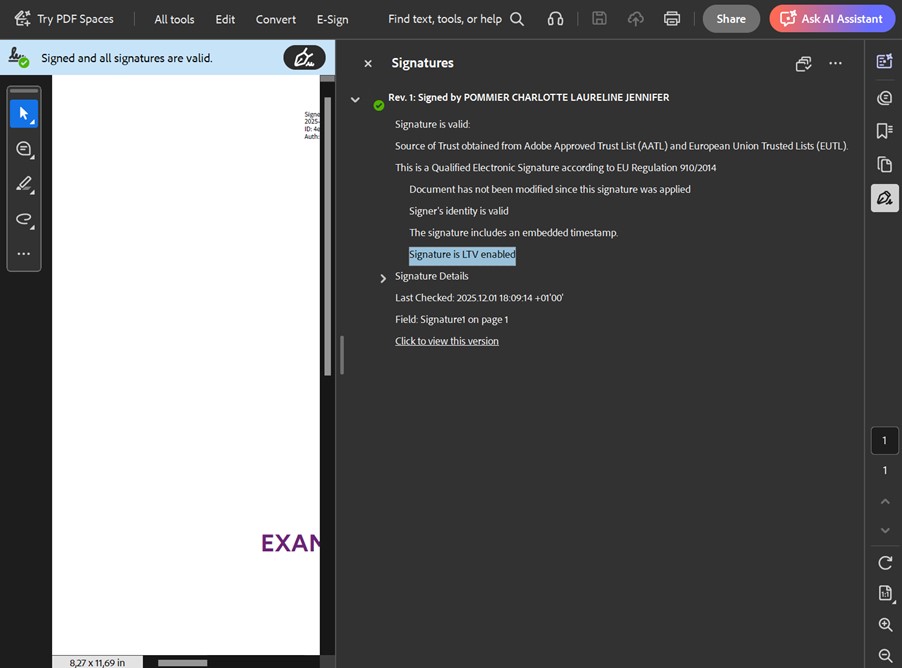Open Try PDF Spaces
The height and width of the screenshot is (668, 902).
point(64,19)
